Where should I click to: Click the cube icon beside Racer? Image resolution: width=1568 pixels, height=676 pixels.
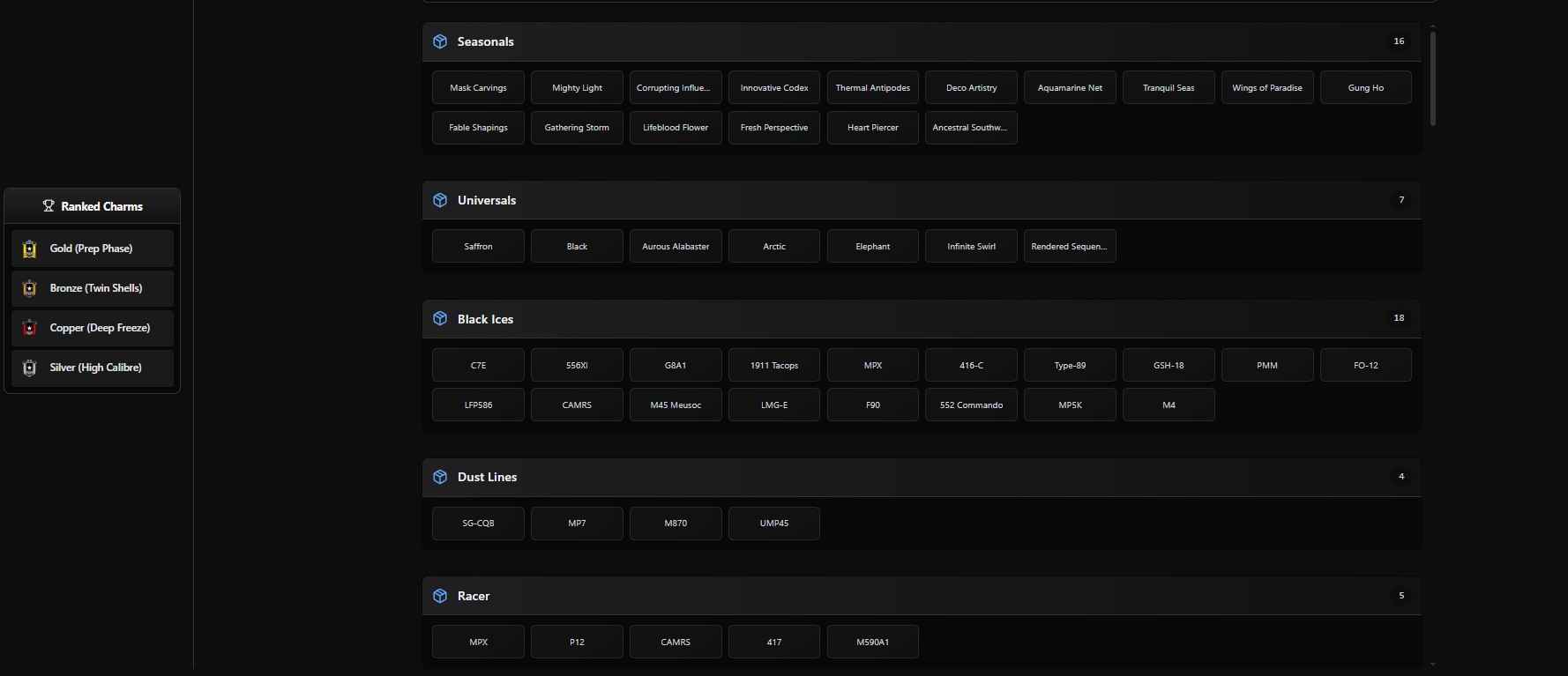[440, 596]
